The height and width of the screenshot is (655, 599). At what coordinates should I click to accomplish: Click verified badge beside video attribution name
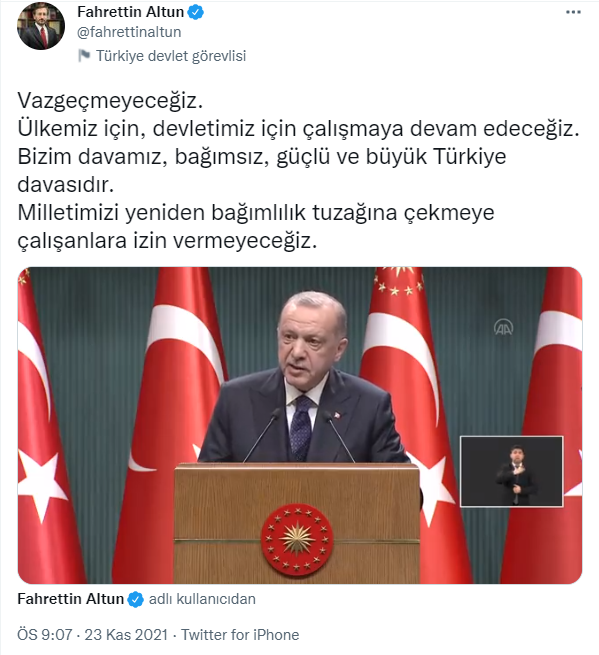click(x=135, y=599)
